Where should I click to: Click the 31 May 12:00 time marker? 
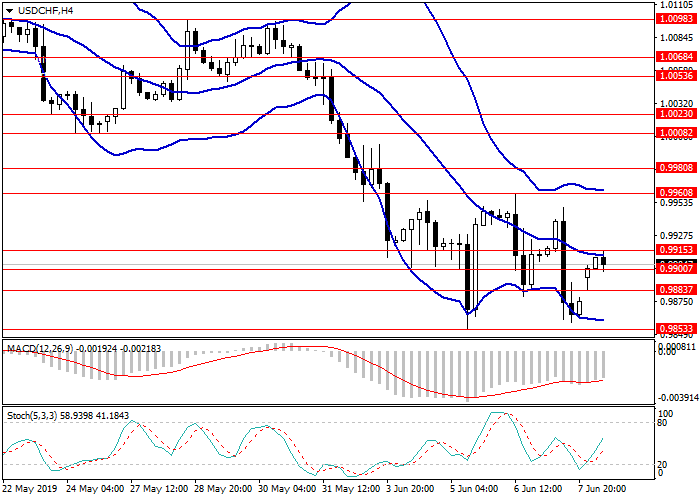(349, 490)
